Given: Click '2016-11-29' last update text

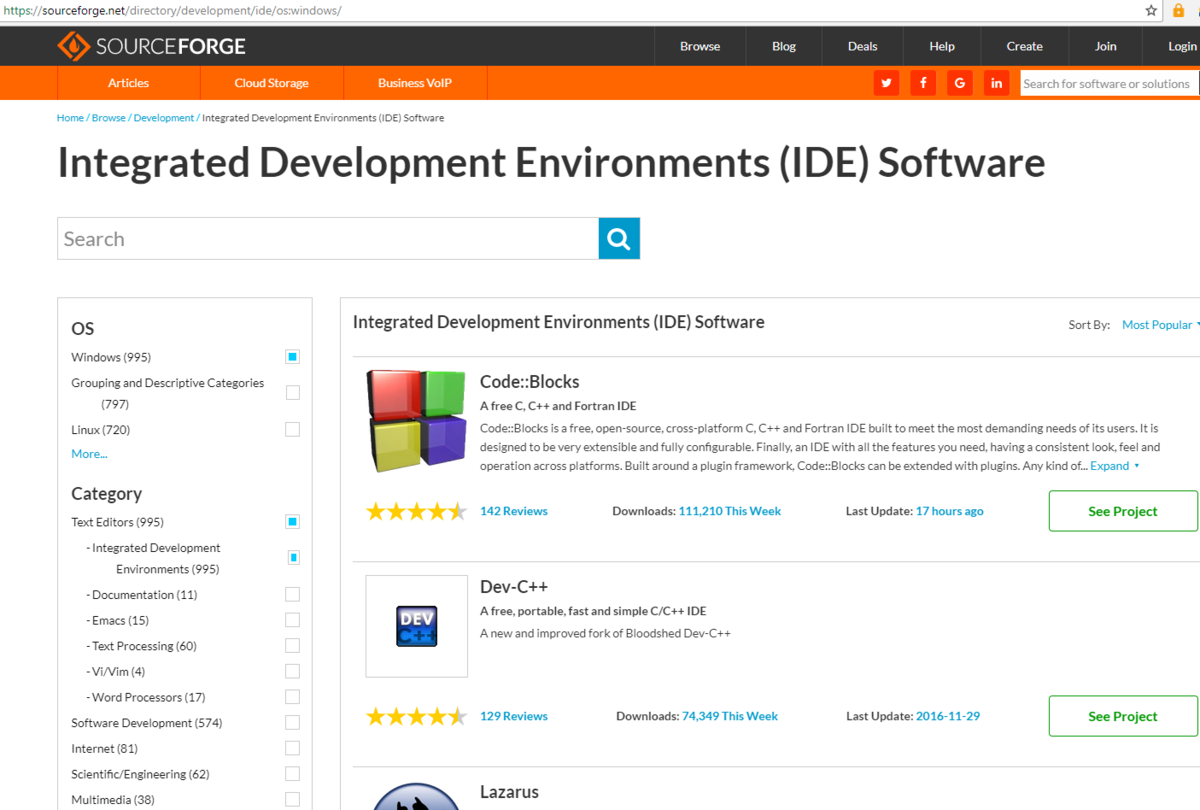Looking at the screenshot, I should pyautogui.click(x=948, y=716).
